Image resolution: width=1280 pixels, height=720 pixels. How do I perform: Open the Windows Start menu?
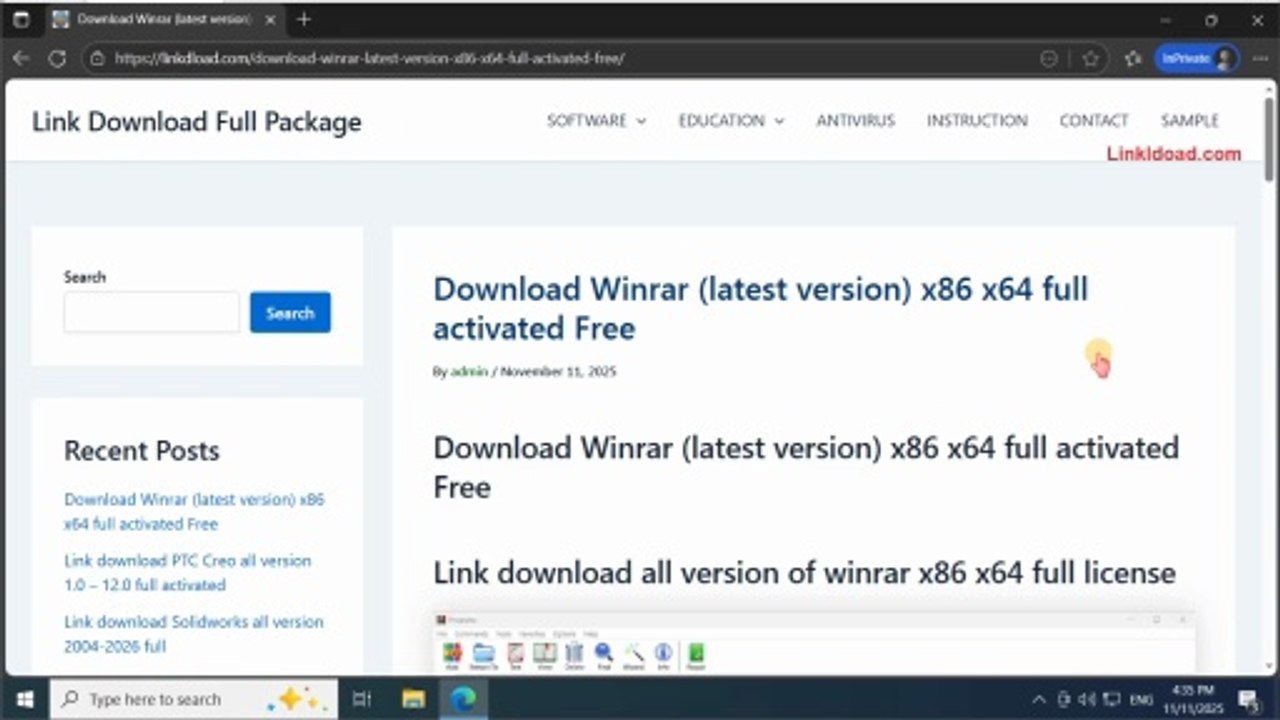[x=24, y=699]
